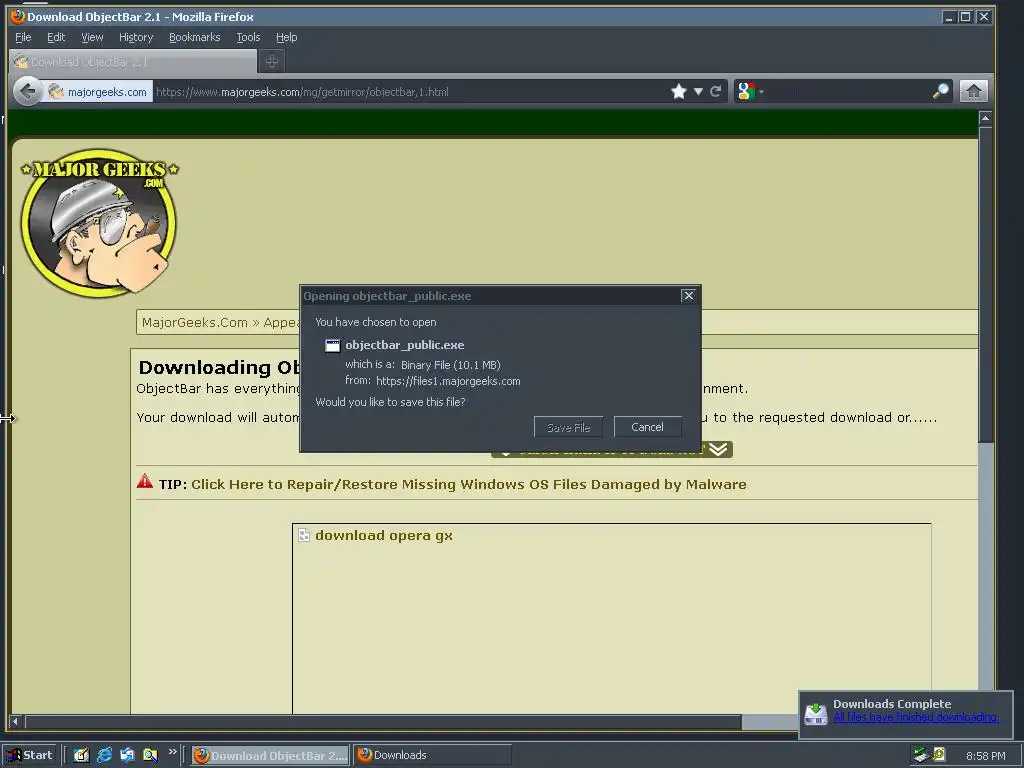
Task: Click the Major Geeks logo
Action: pos(99,222)
